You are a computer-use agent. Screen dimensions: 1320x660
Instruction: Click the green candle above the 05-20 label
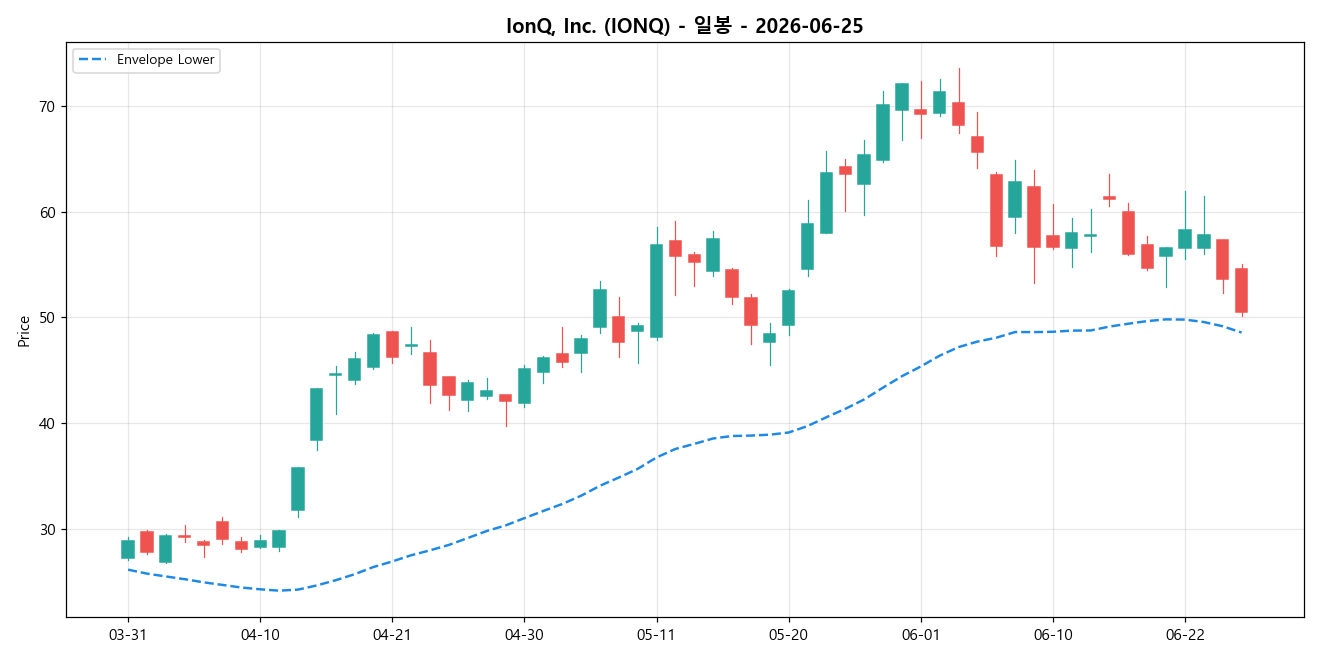[788, 308]
